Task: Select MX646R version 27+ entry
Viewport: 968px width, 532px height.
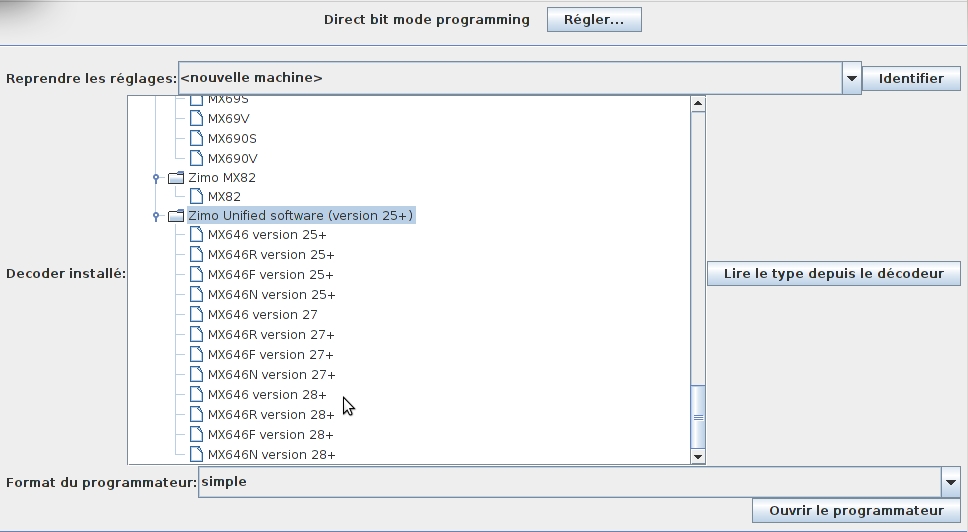Action: coord(271,335)
